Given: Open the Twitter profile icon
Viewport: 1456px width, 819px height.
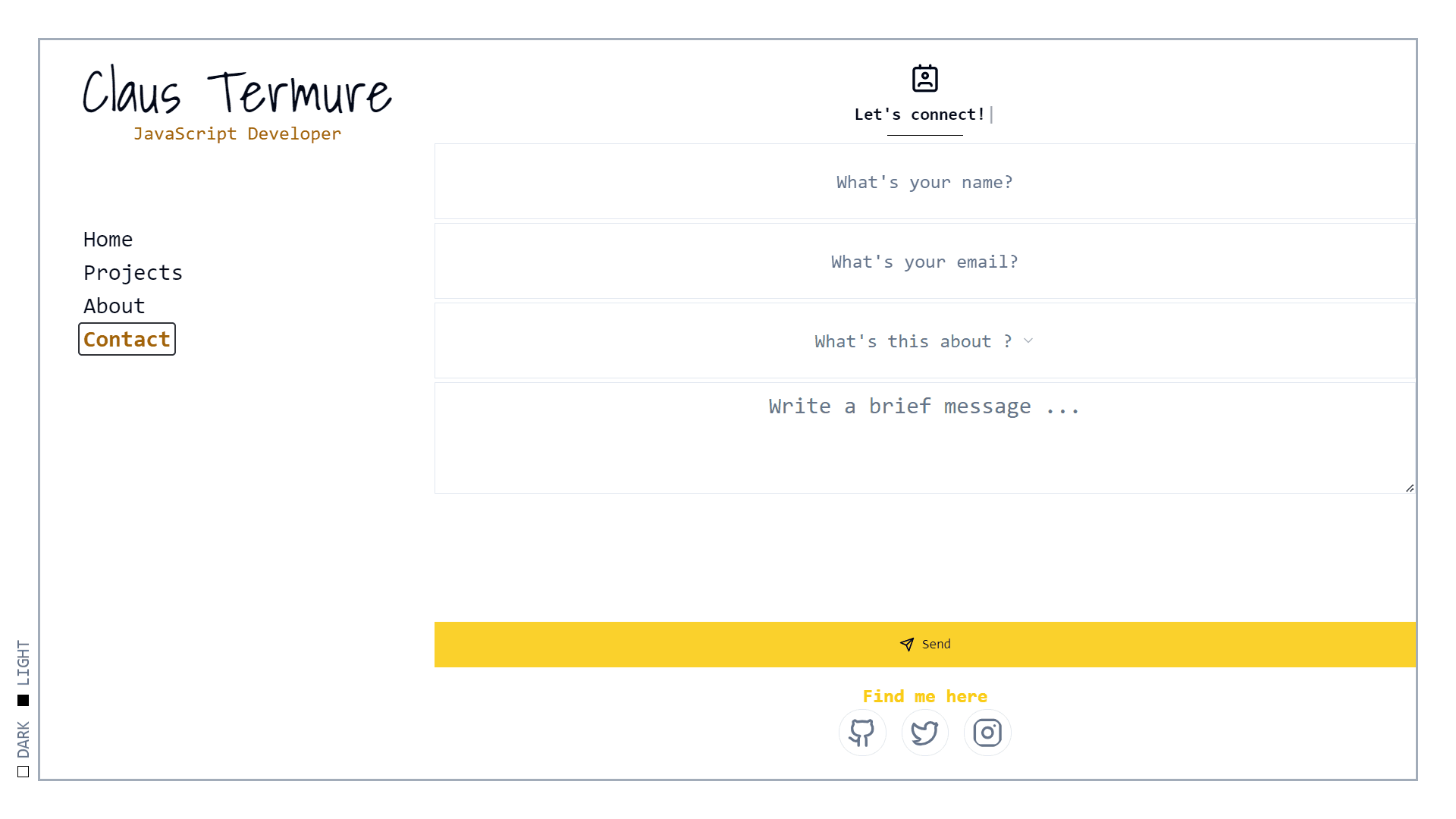Looking at the screenshot, I should click(924, 733).
